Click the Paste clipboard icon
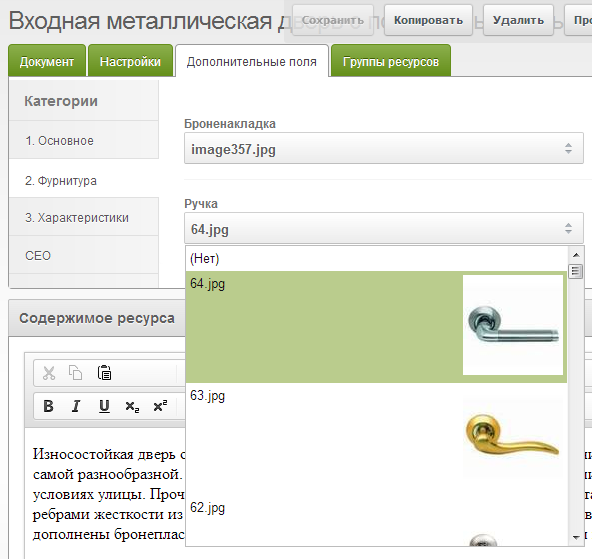The image size is (592, 559). point(104,373)
